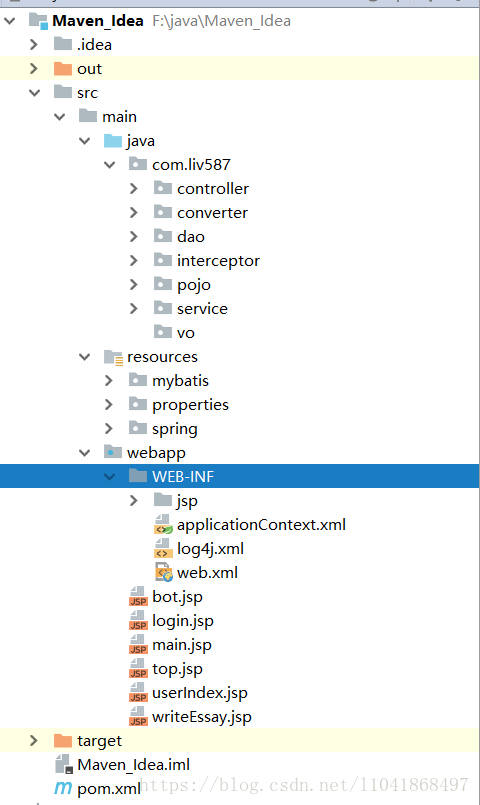The height and width of the screenshot is (805, 480).
Task: Click the log4j.xml file icon
Action: click(163, 549)
